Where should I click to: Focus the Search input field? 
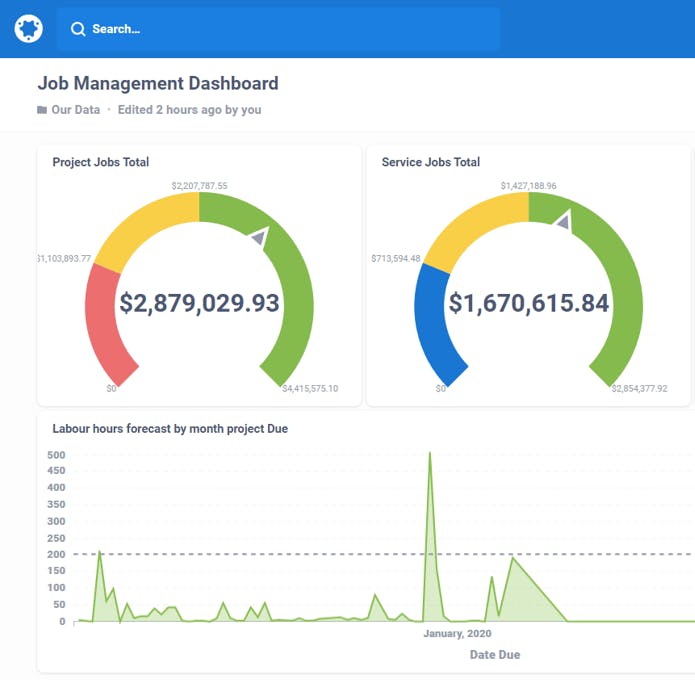290,29
